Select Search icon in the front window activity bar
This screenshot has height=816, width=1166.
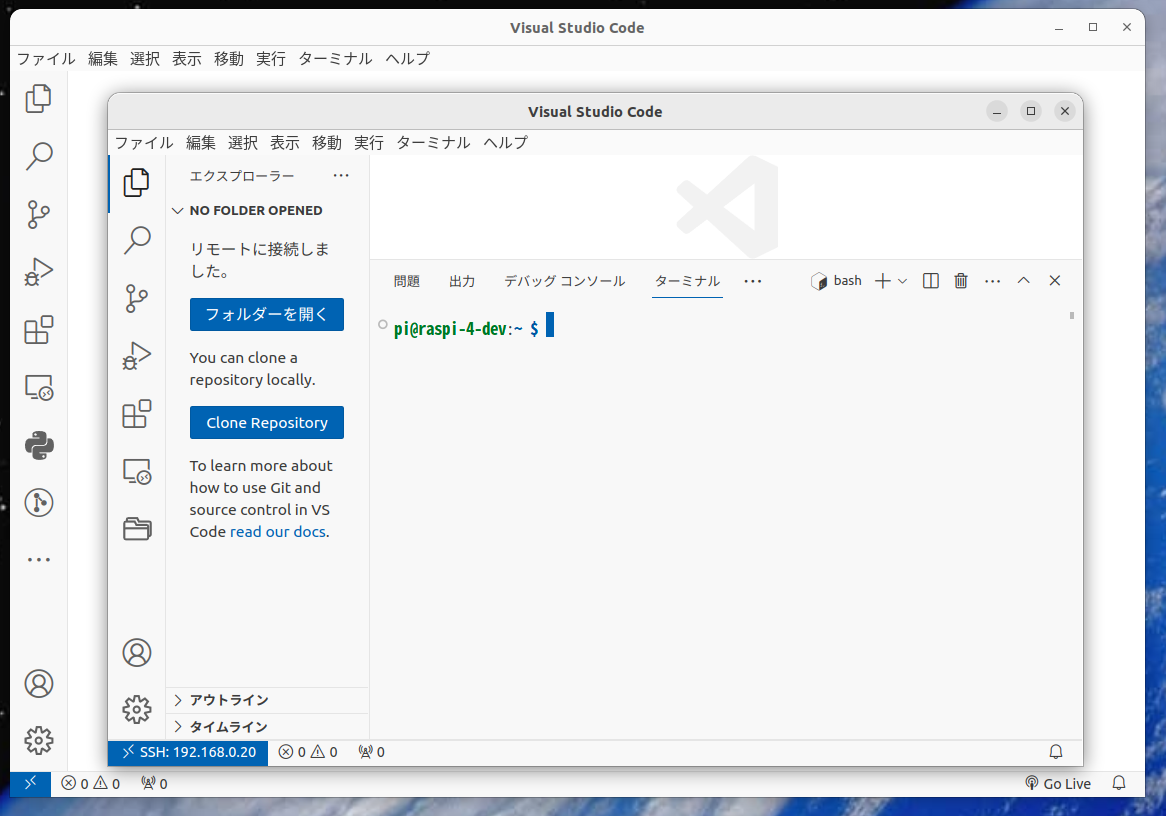[x=137, y=241]
